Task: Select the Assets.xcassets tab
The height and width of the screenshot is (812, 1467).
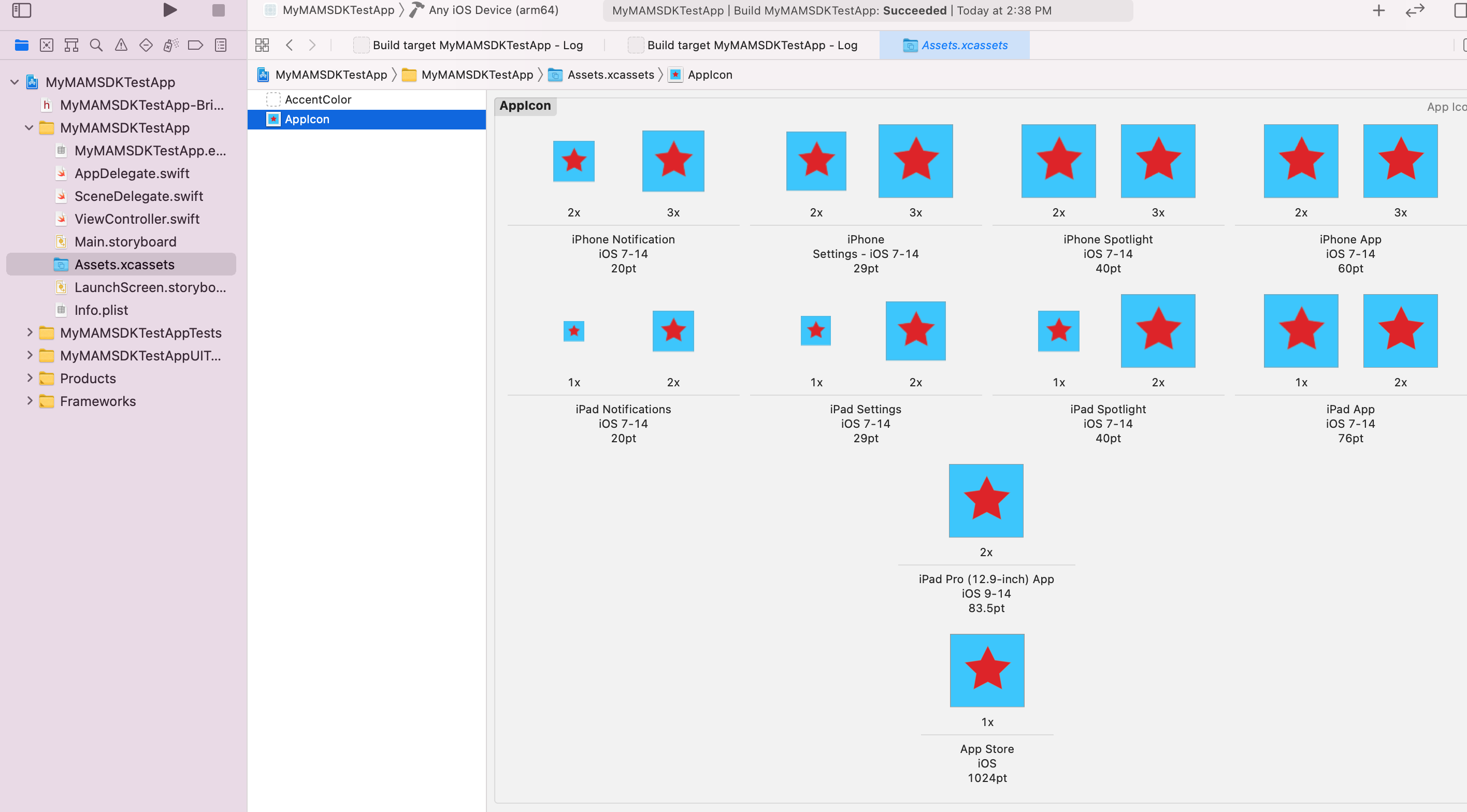Action: tap(963, 45)
